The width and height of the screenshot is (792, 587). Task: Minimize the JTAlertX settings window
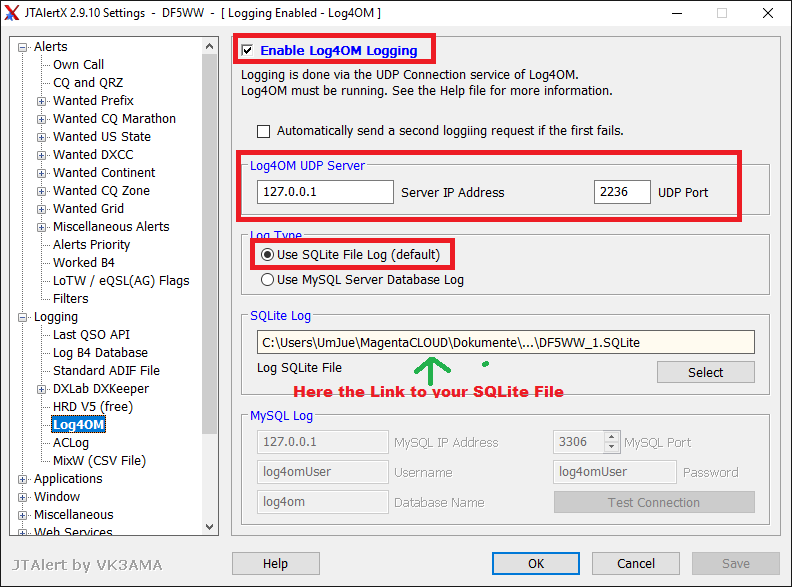[x=677, y=13]
